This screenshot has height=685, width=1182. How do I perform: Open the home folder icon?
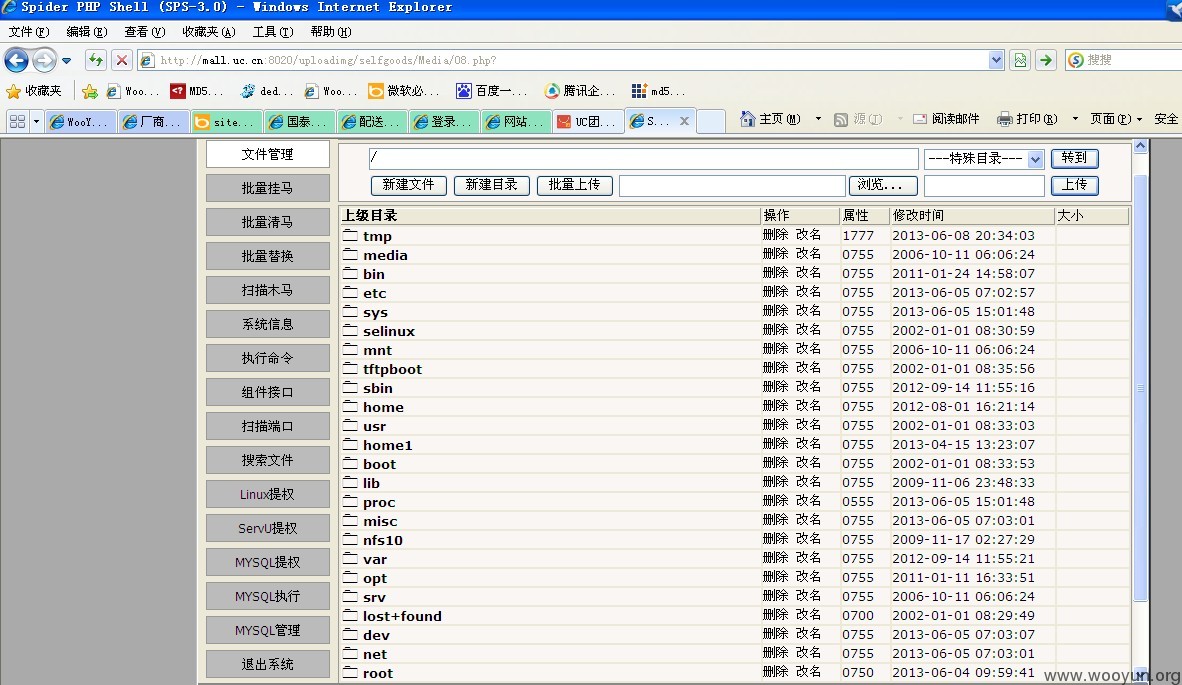pos(350,406)
